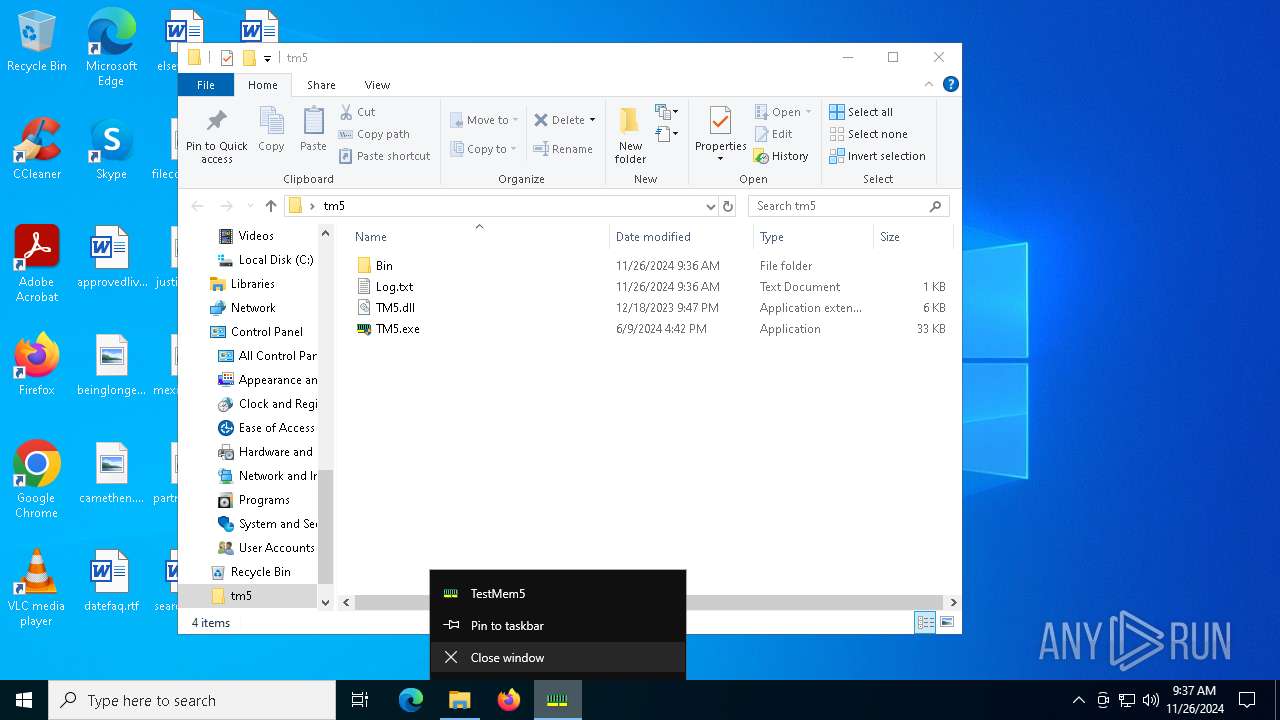Click Select none in ribbon
1280x720 pixels.
click(x=868, y=134)
